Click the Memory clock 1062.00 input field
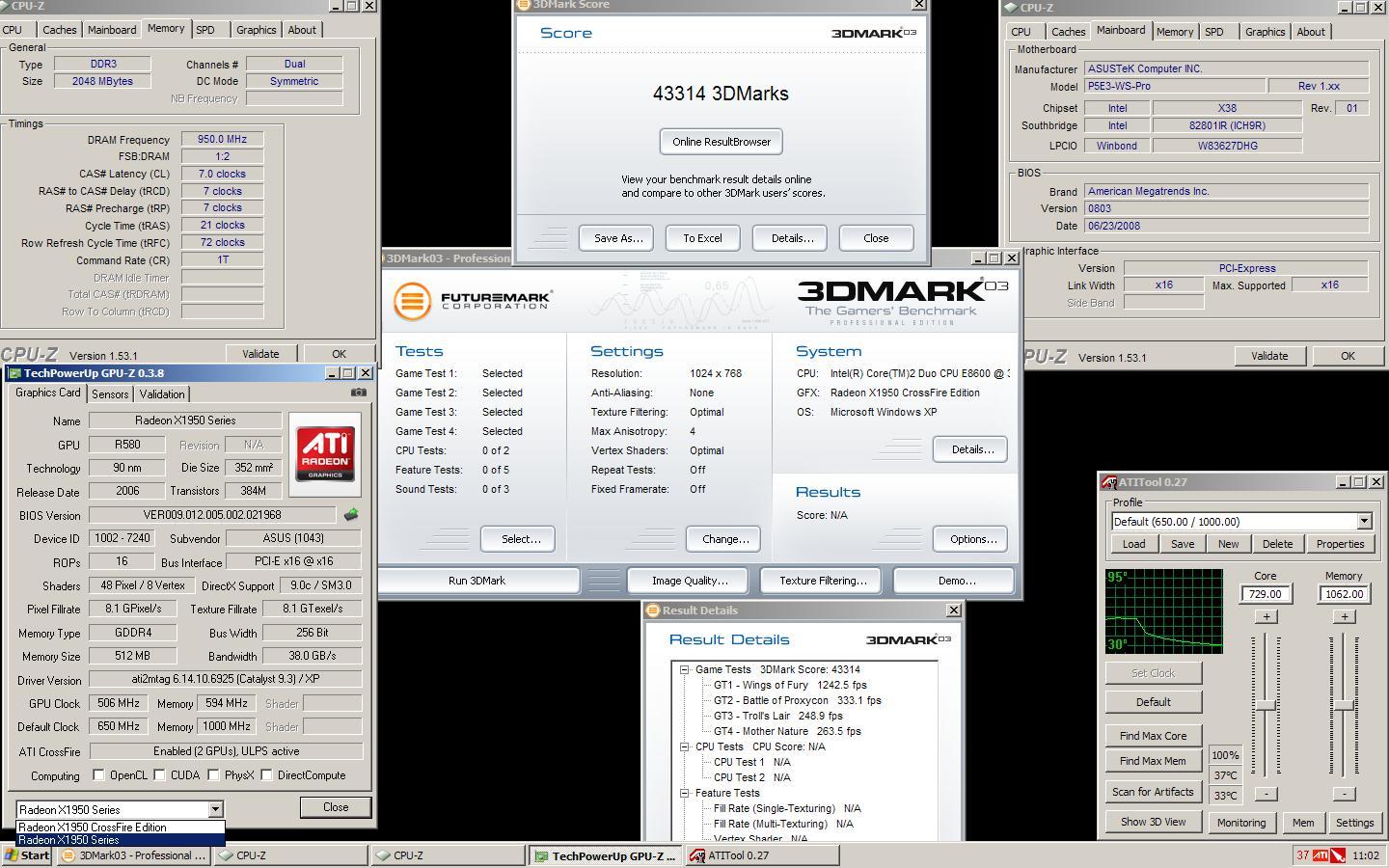 click(x=1345, y=594)
